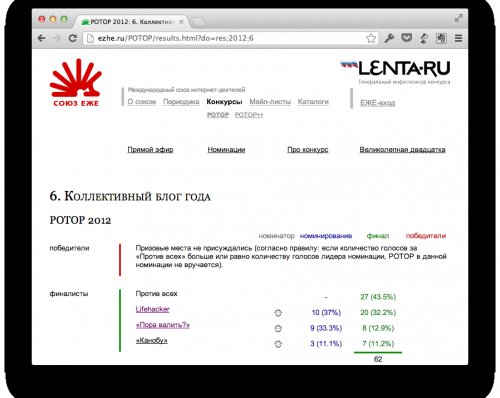
Task: Click the победители section label on the left
Action: click(x=69, y=248)
